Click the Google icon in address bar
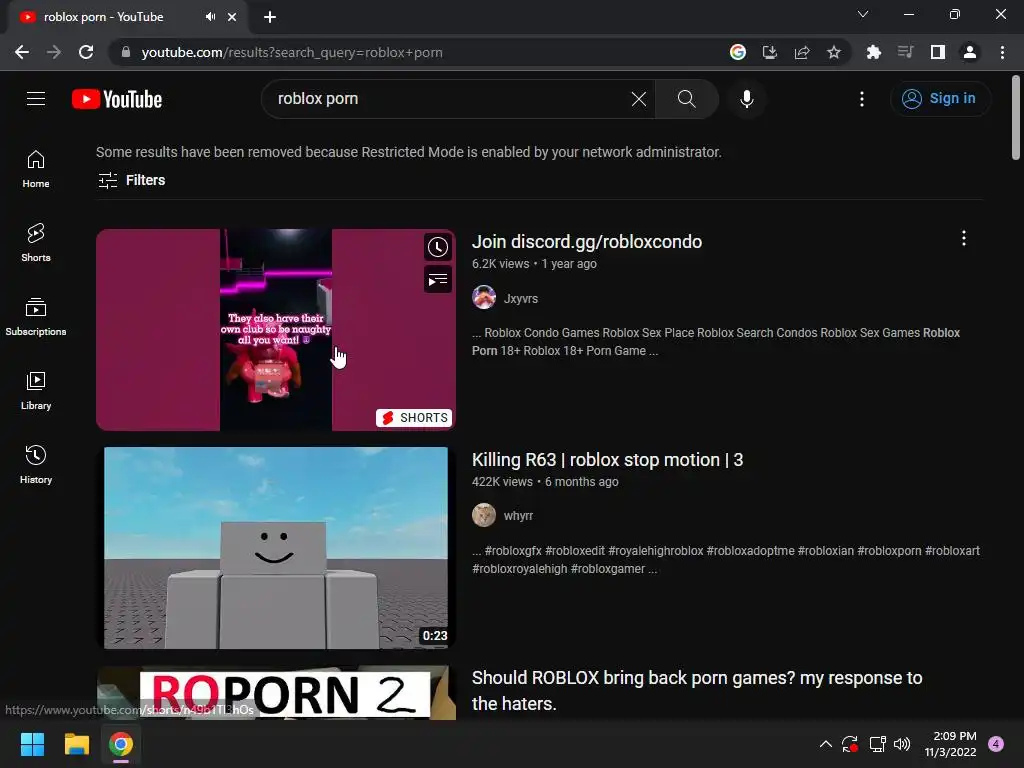Screen dimensions: 1024x768 click(738, 52)
